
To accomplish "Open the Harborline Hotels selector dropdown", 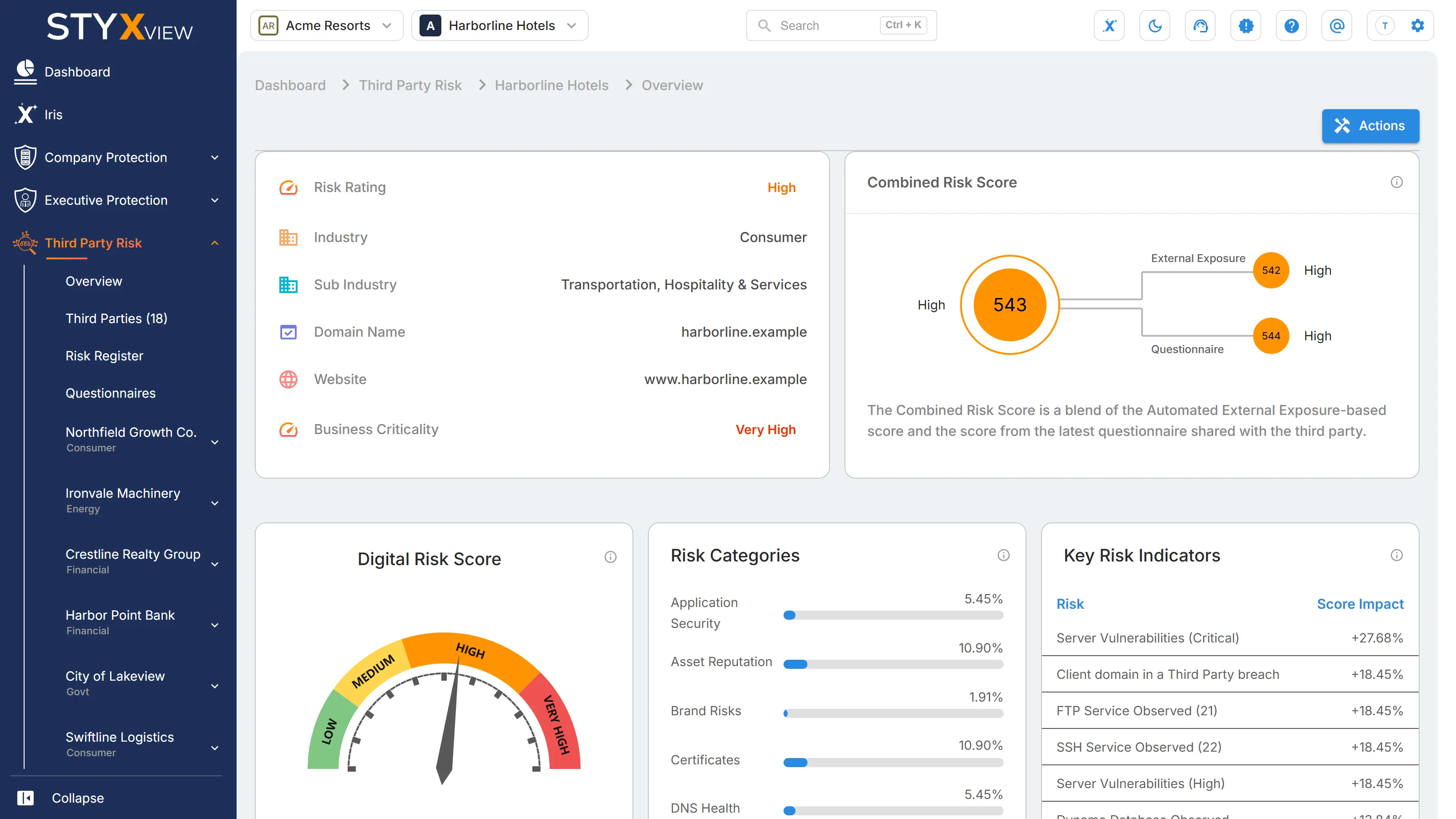I will tap(500, 25).
